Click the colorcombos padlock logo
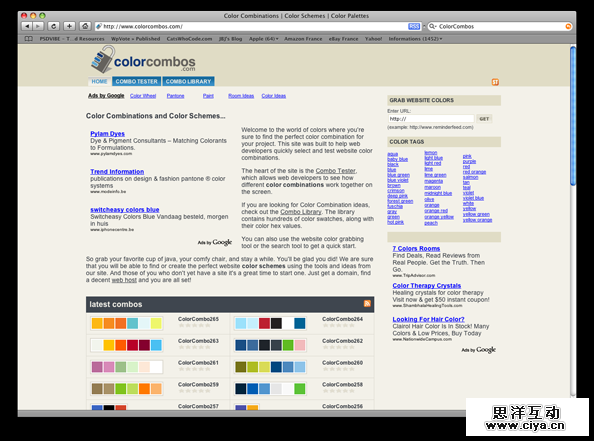 coord(103,59)
